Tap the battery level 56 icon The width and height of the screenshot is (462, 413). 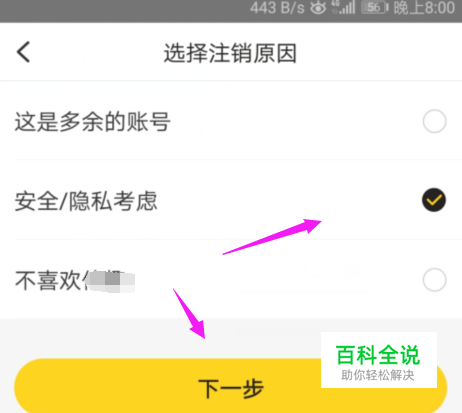[x=375, y=7]
